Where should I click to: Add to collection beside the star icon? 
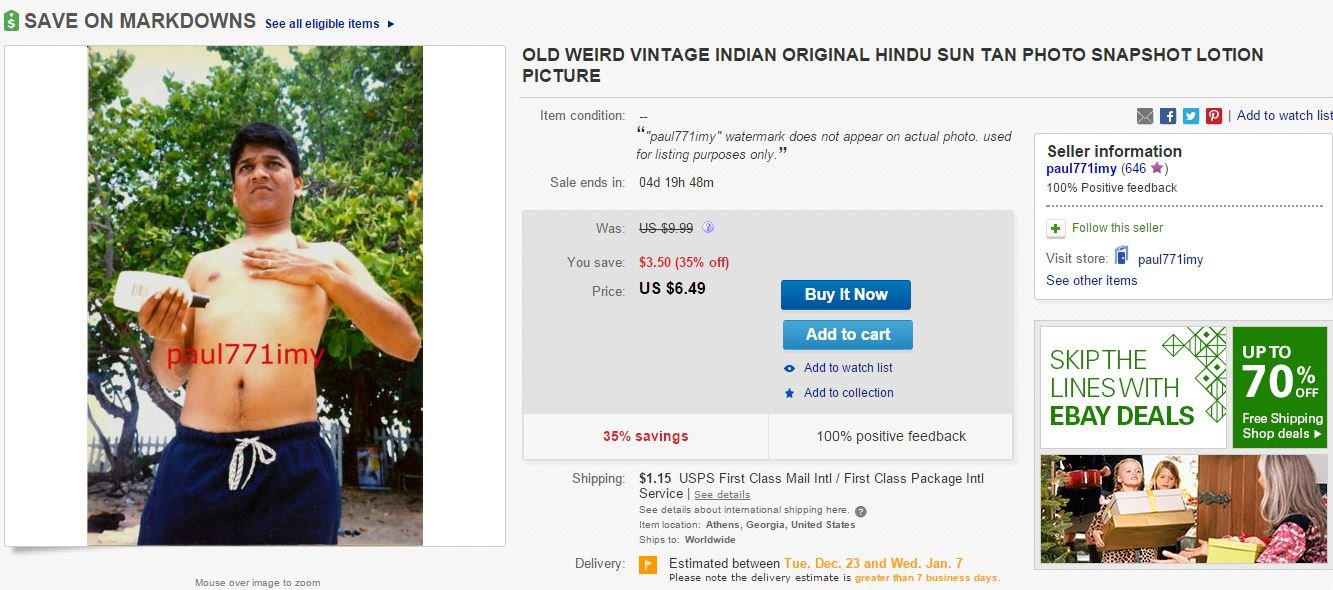point(848,393)
